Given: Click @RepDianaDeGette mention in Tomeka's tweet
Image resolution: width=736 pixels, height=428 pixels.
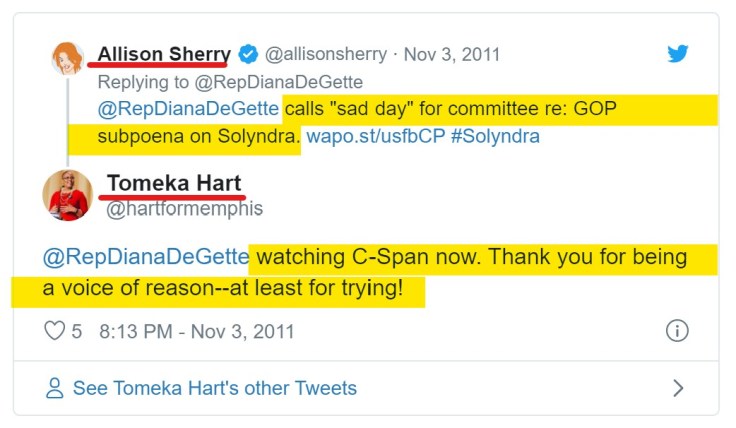Looking at the screenshot, I should coord(145,257).
